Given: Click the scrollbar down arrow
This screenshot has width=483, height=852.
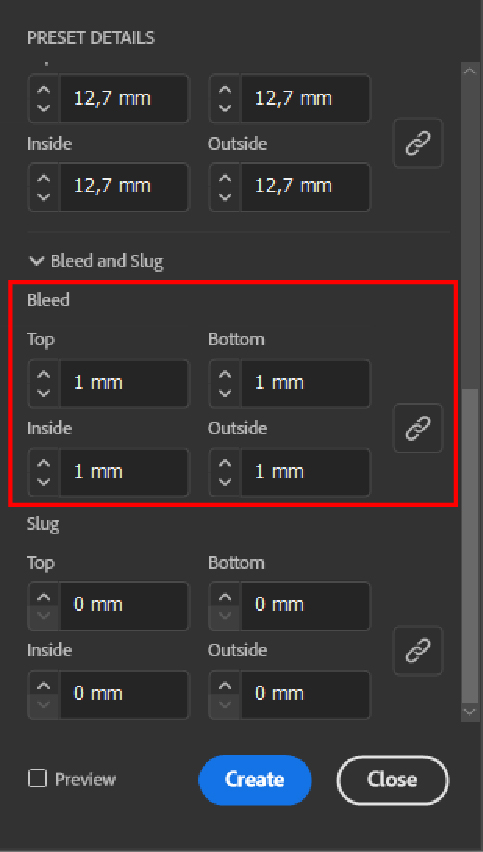Looking at the screenshot, I should [469, 711].
